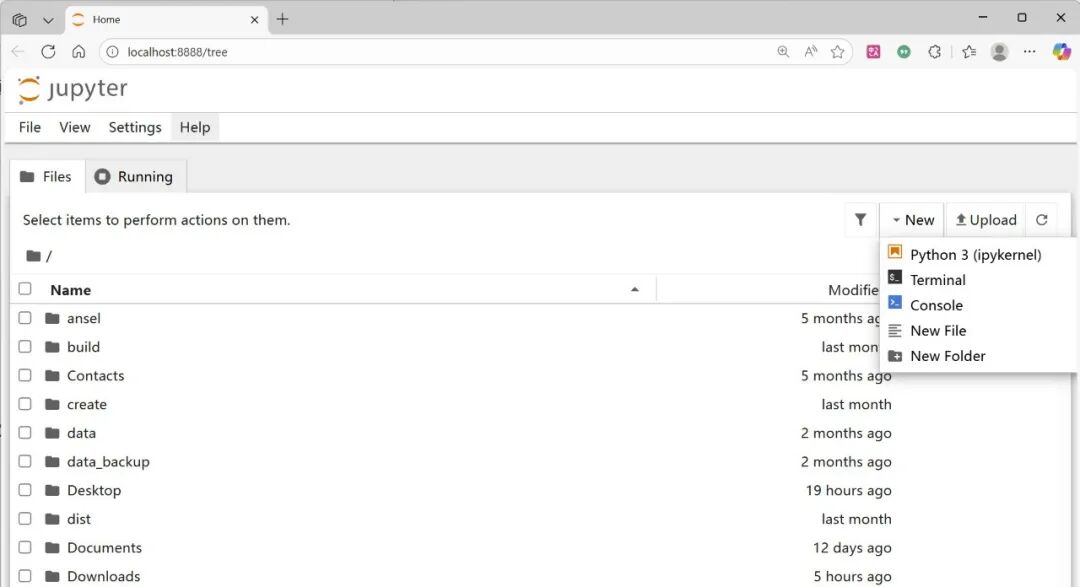Open the Settings menu

(135, 127)
